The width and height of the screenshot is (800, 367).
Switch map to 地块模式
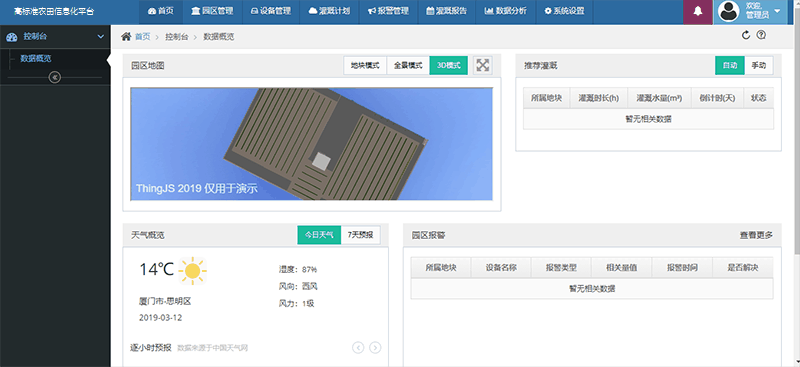click(365, 65)
